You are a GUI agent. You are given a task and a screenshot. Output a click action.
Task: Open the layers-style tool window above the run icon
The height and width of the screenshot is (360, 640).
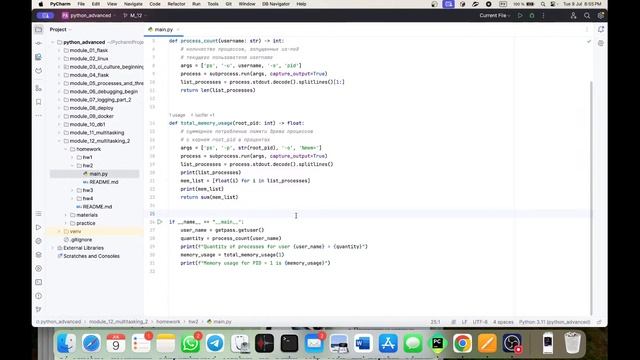(38, 214)
